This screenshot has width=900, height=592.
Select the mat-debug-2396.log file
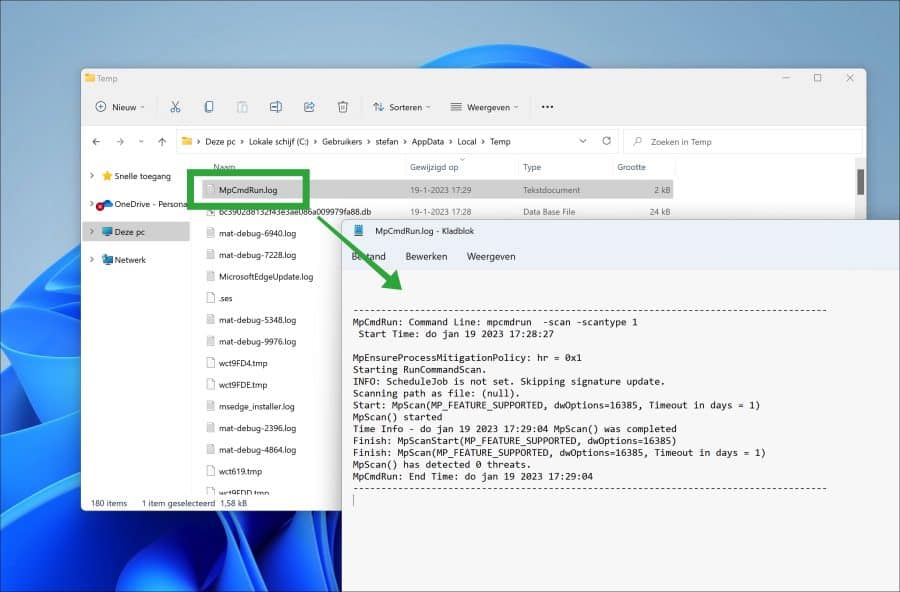coord(257,428)
